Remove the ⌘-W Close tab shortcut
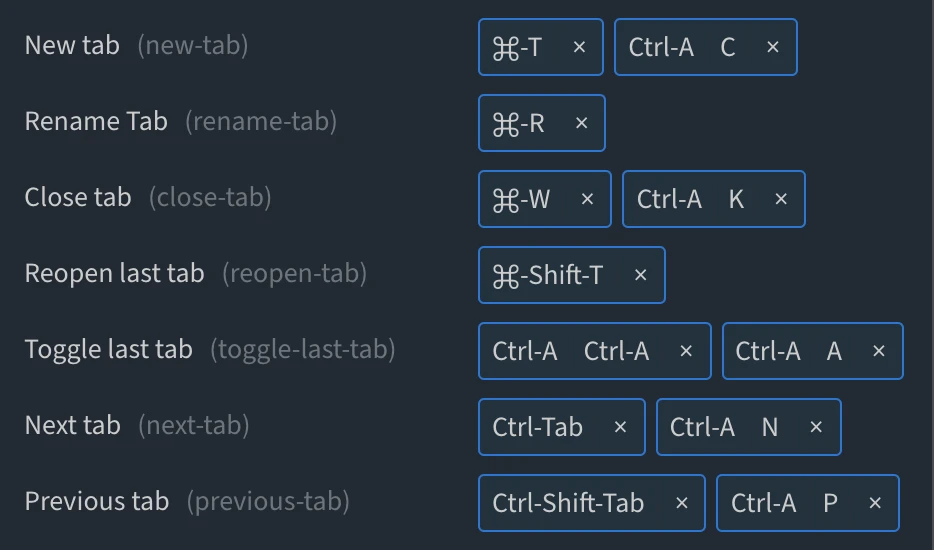Image resolution: width=934 pixels, height=550 pixels. point(587,199)
